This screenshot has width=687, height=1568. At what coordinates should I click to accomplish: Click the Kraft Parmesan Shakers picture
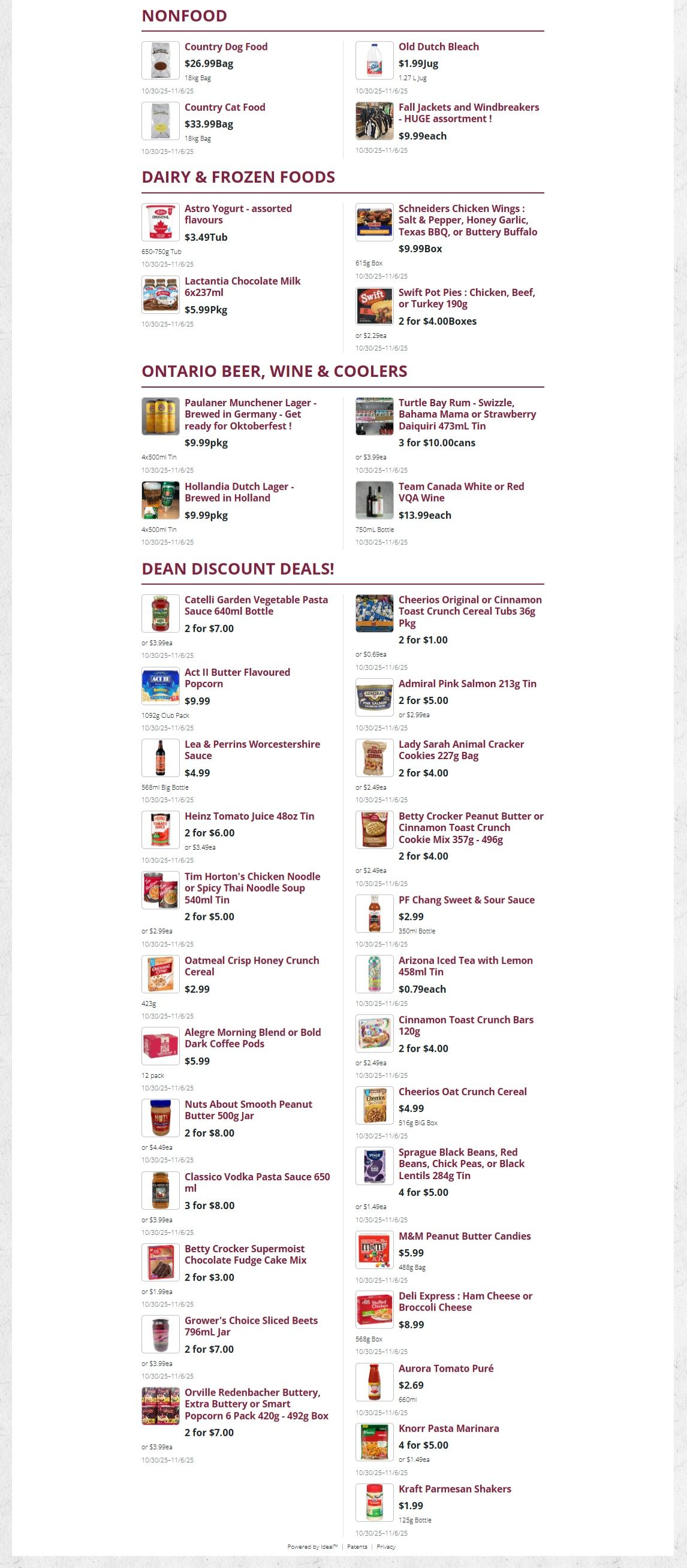click(374, 1502)
